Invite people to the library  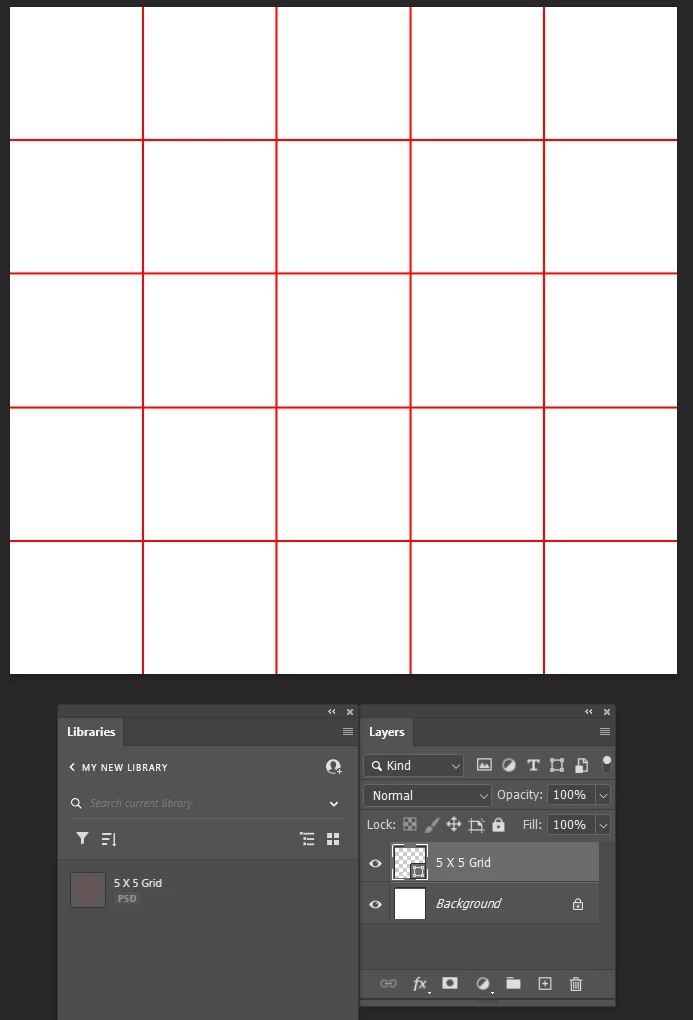click(334, 767)
